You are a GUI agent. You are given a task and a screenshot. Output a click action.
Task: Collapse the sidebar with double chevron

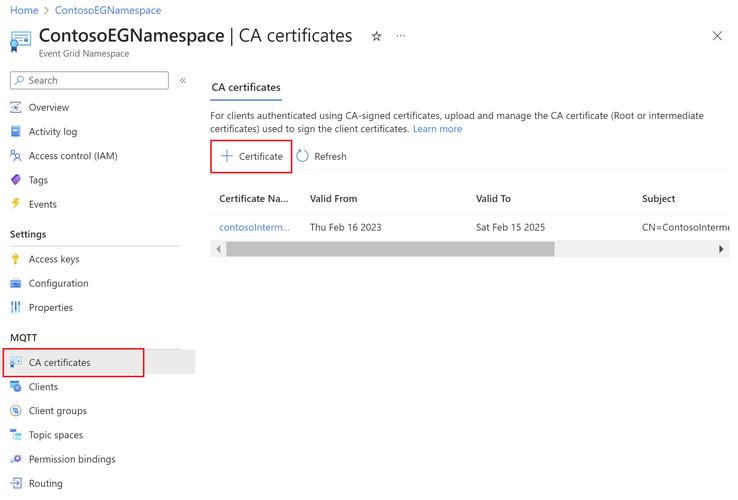coord(183,81)
